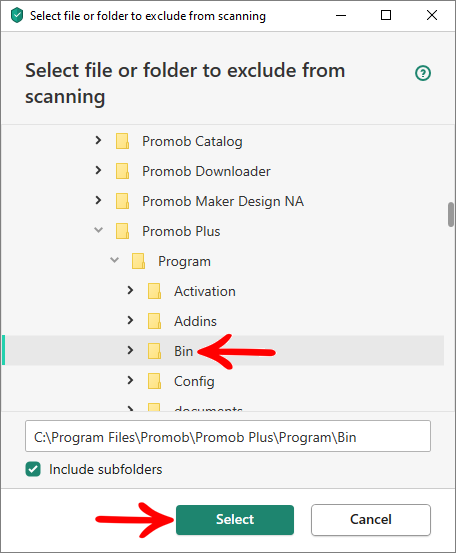The image size is (456, 553).
Task: Uncheck the Include subfolders checkbox
Action: coord(33,469)
